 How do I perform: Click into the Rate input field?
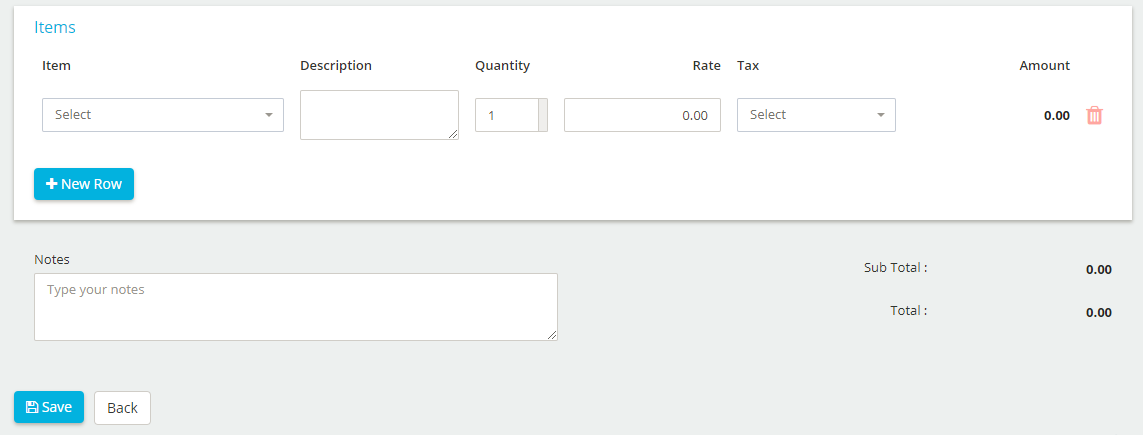[x=642, y=115]
